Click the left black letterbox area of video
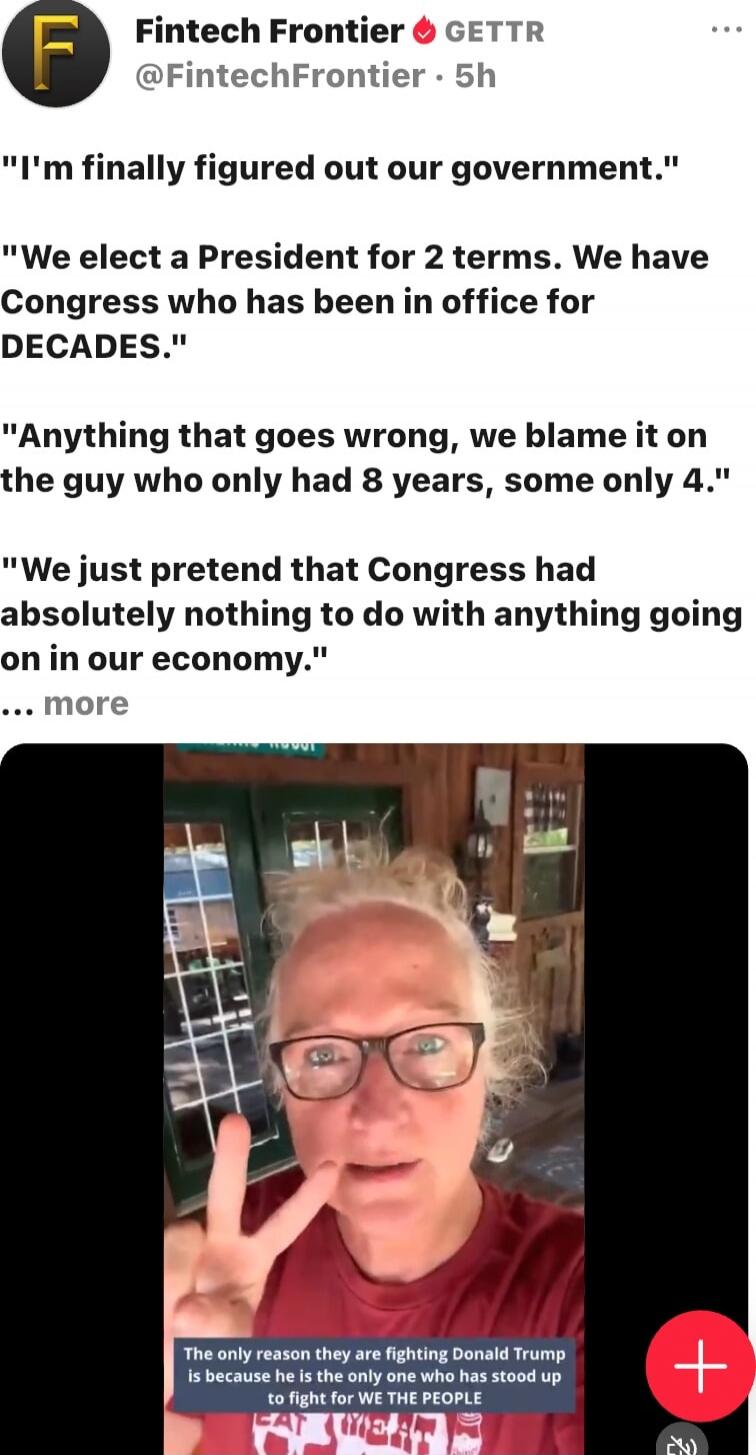The image size is (756, 1455). [82, 1098]
